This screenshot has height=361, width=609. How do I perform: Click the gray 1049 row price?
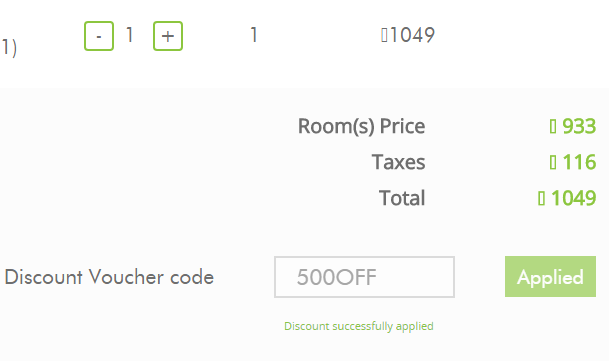412,35
